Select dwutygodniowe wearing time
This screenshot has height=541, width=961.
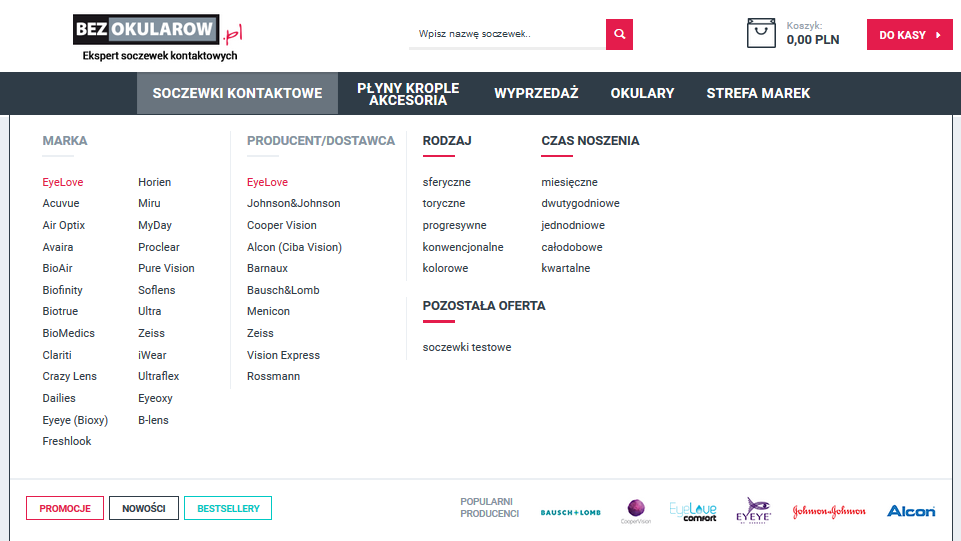click(580, 203)
